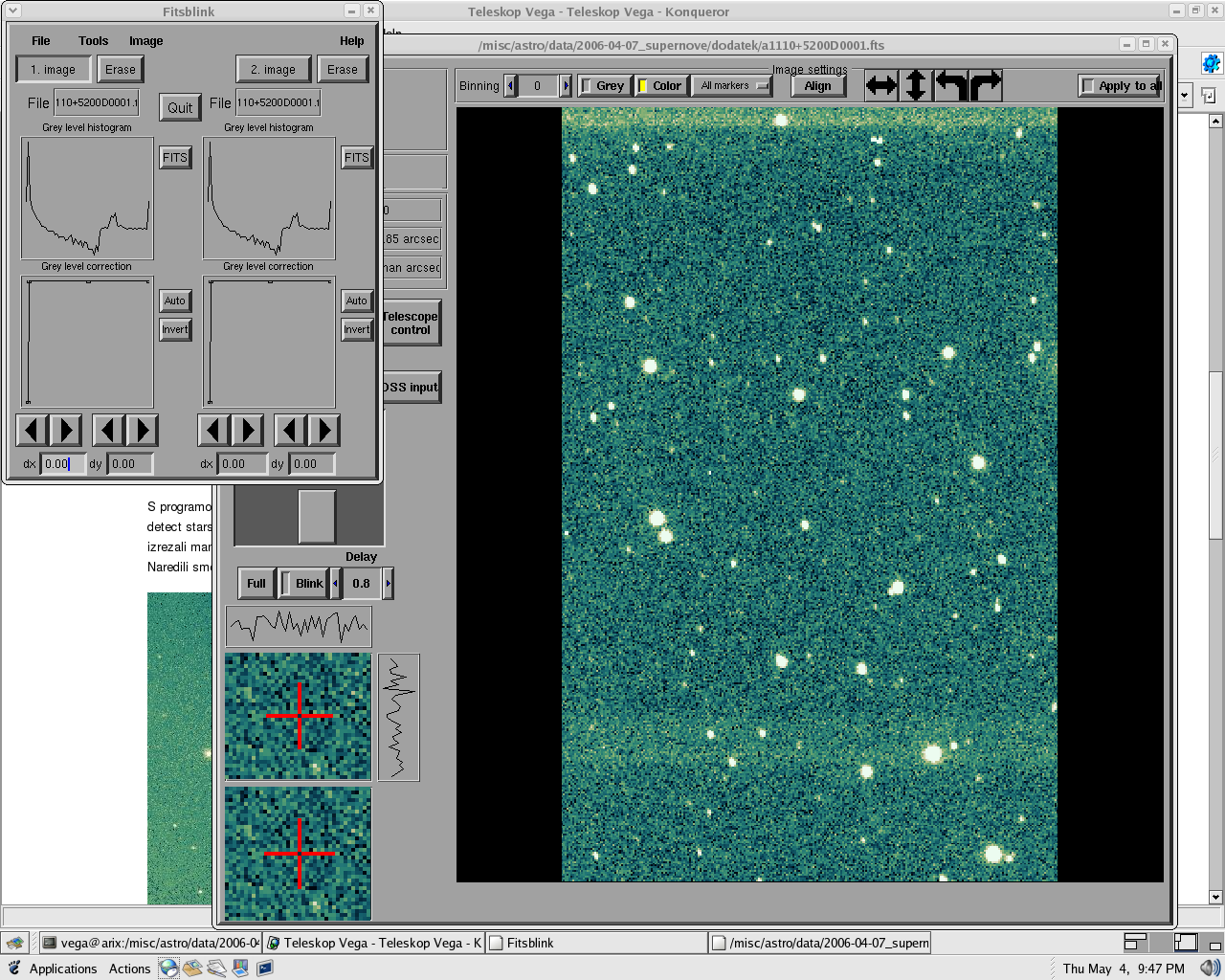Open the web browser panel launcher
This screenshot has width=1225, height=980.
[168, 969]
